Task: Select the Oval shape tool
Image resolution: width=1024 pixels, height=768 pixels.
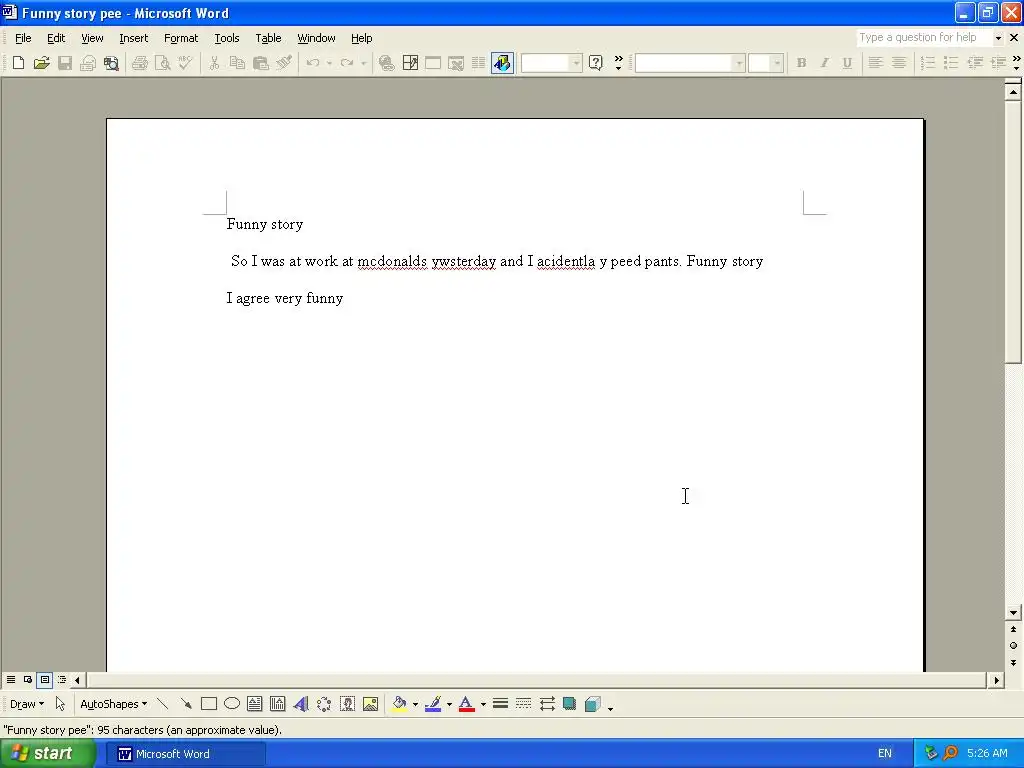Action: 232,703
